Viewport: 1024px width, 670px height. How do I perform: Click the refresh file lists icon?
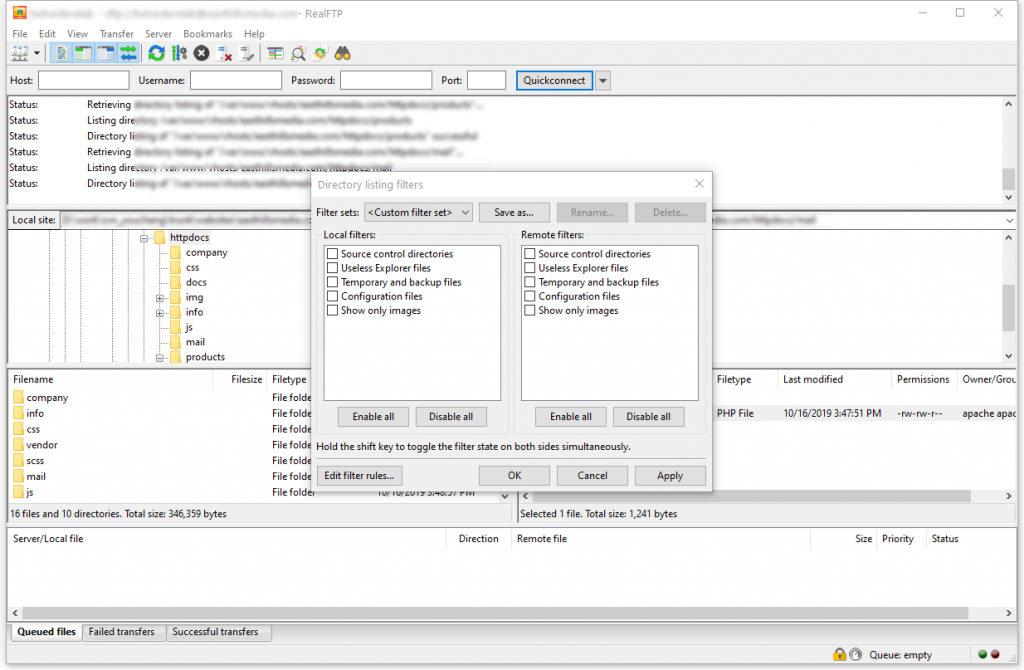[156, 54]
